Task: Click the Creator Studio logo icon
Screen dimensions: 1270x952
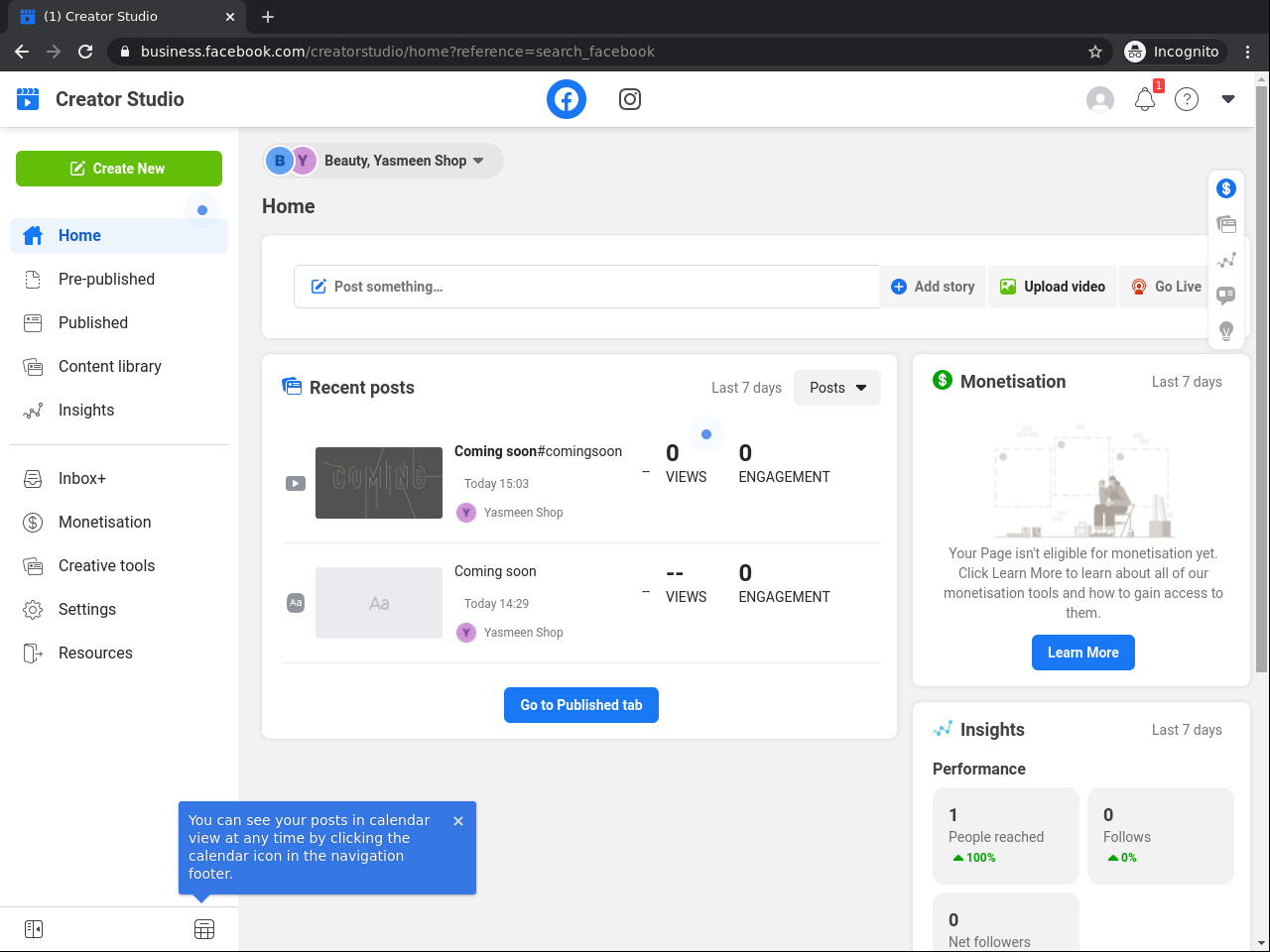Action: tap(28, 99)
